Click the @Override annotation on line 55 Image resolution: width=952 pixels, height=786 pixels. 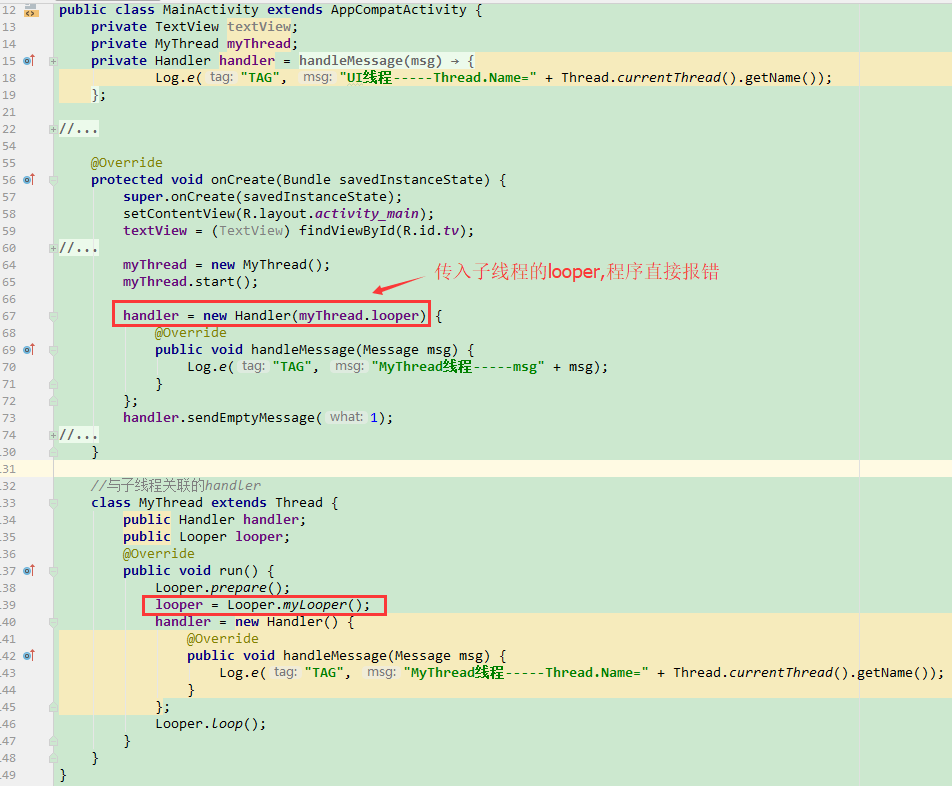pos(127,163)
